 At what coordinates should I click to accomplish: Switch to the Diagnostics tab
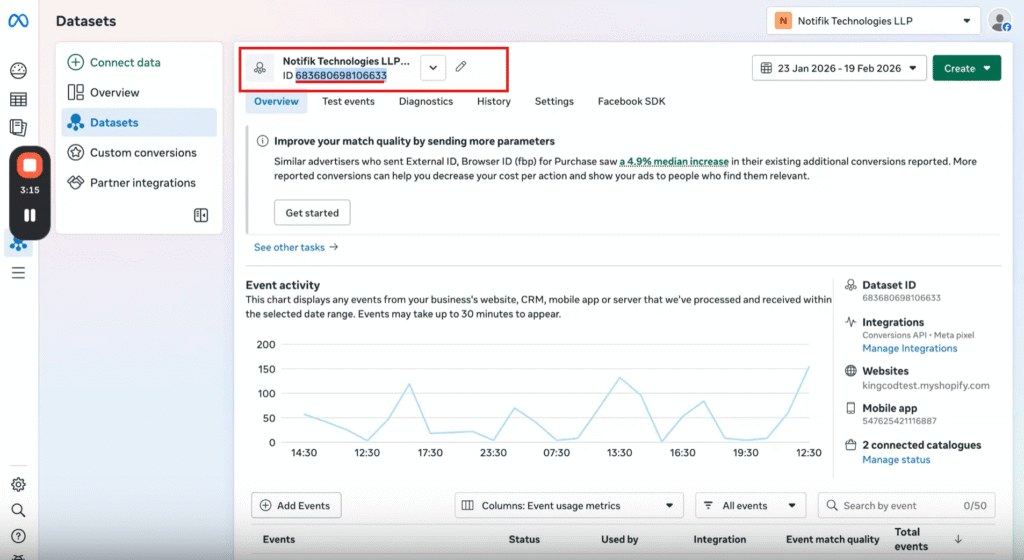pos(426,101)
